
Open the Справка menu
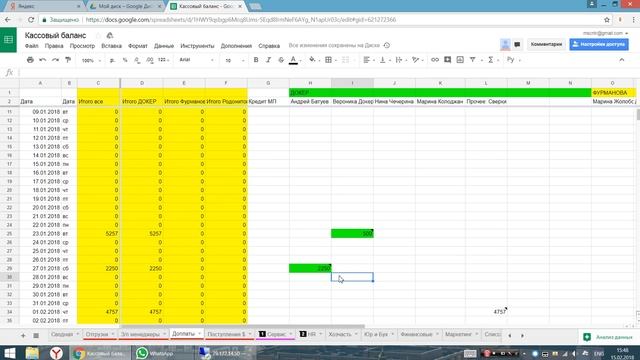click(269, 46)
